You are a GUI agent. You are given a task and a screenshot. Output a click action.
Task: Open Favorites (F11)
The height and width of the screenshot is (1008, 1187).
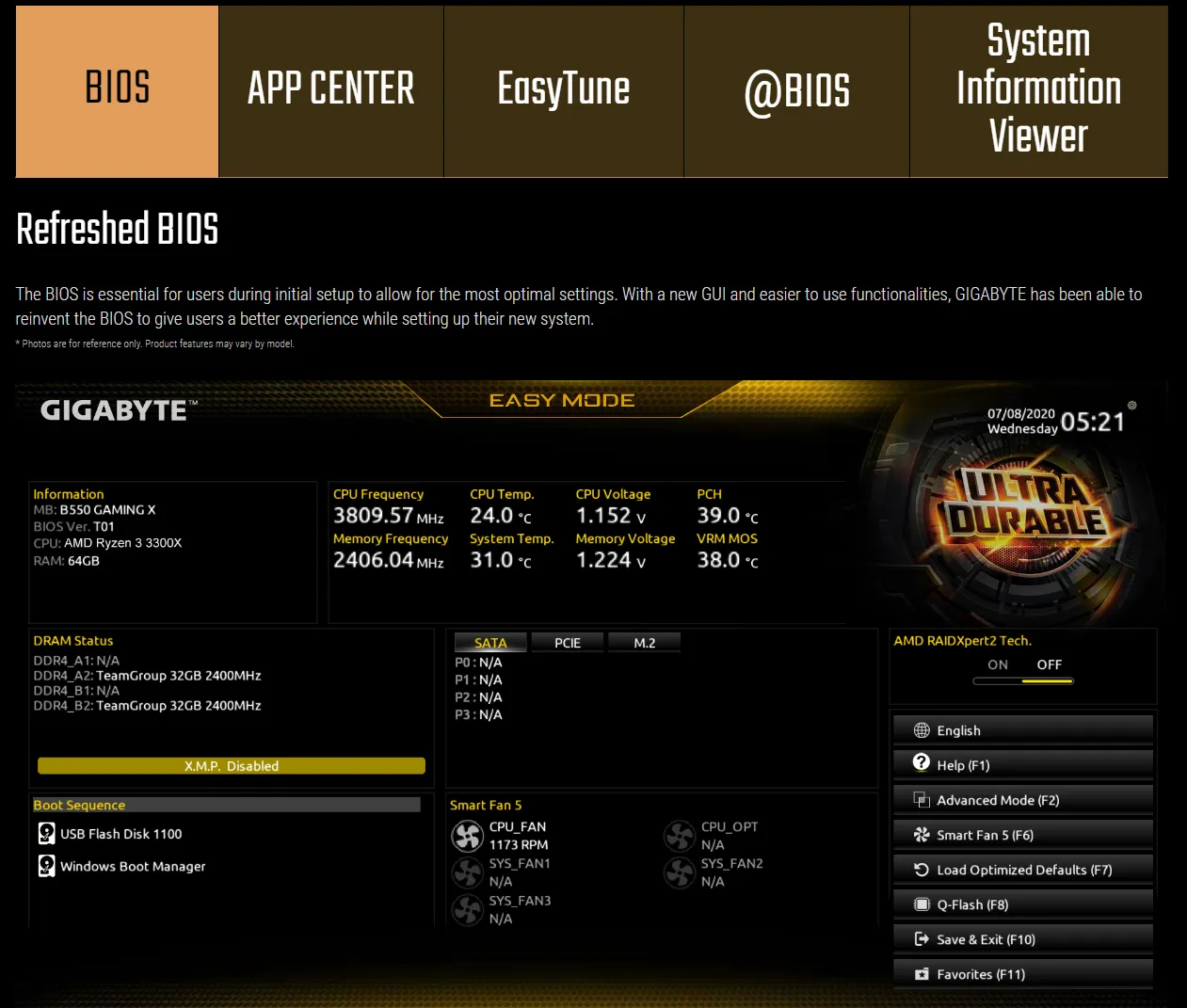(1023, 974)
